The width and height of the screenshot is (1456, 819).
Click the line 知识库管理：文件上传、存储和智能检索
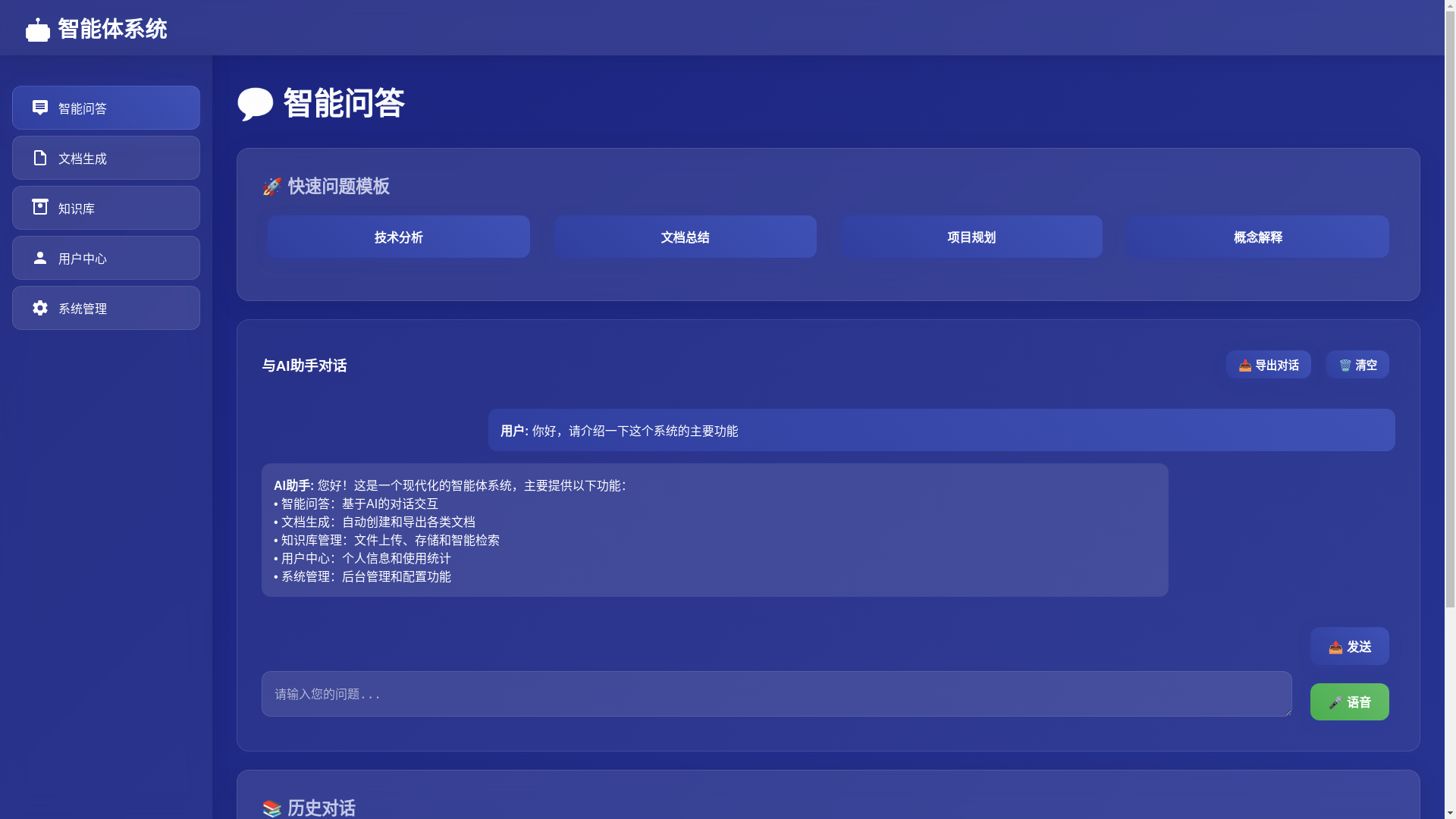coord(387,540)
